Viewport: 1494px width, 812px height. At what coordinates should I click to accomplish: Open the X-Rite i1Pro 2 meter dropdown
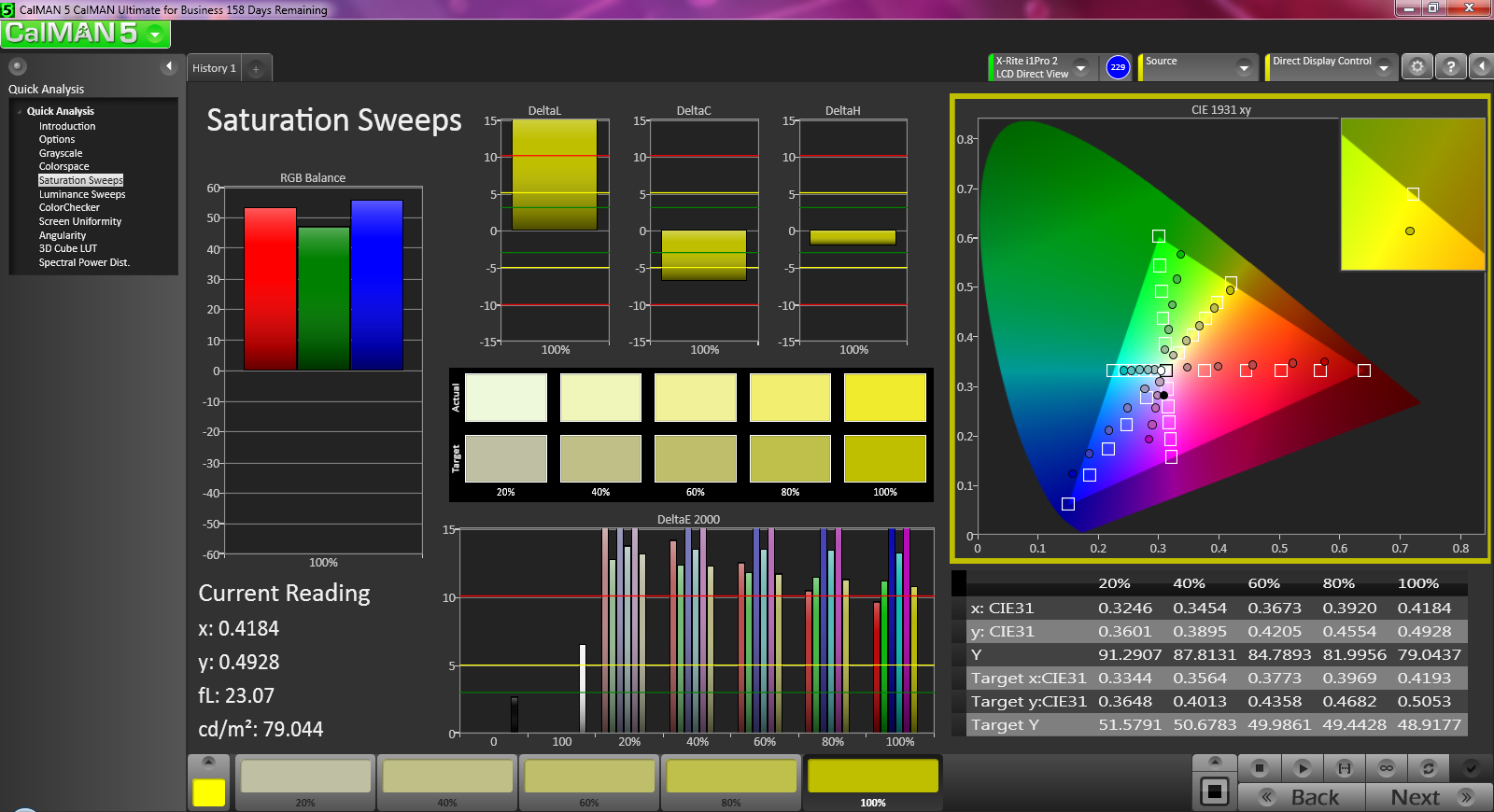point(1080,67)
